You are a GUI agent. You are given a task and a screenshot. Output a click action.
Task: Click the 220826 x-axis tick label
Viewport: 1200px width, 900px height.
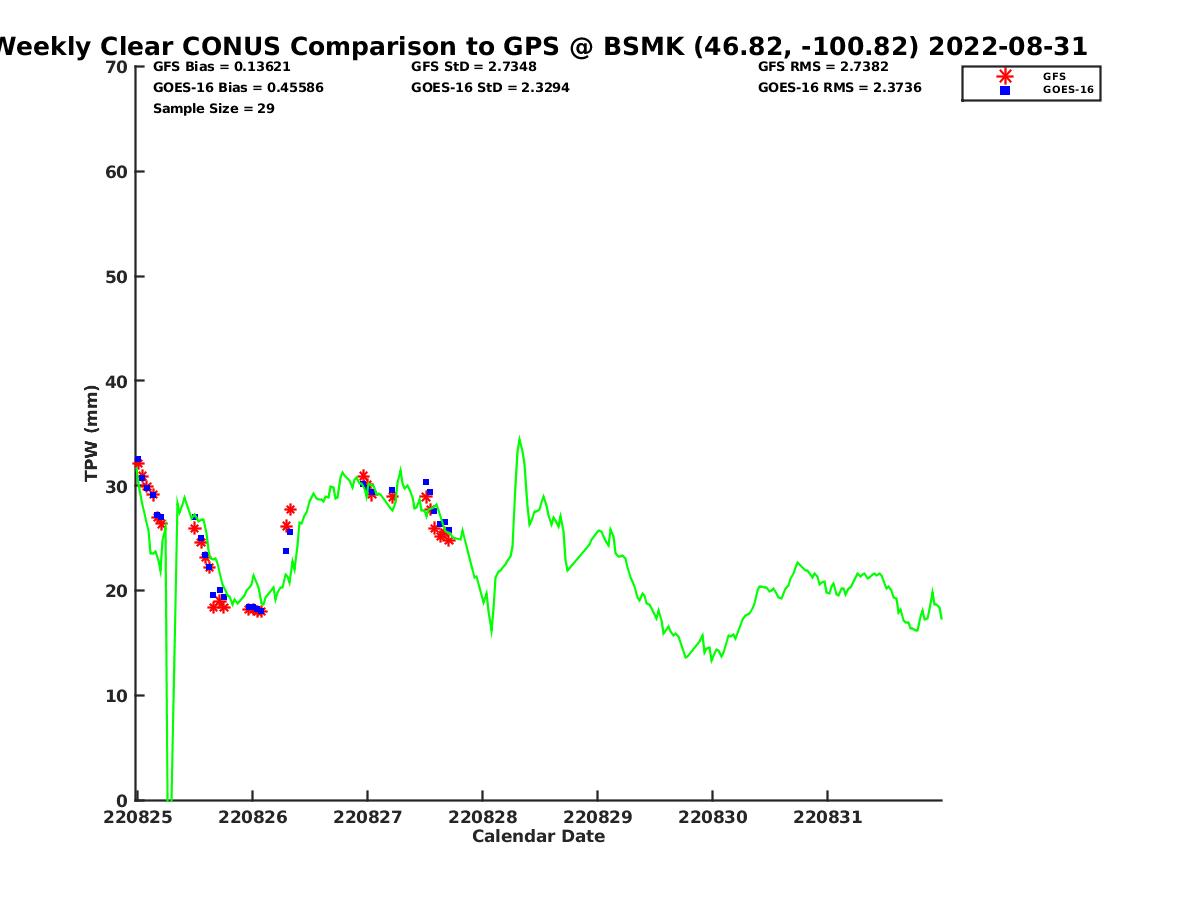pyautogui.click(x=252, y=817)
